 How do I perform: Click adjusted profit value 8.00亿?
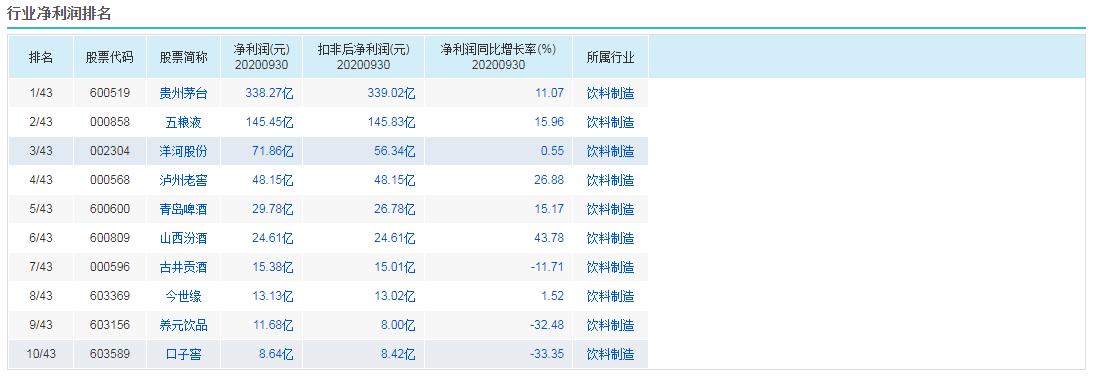[x=398, y=325]
